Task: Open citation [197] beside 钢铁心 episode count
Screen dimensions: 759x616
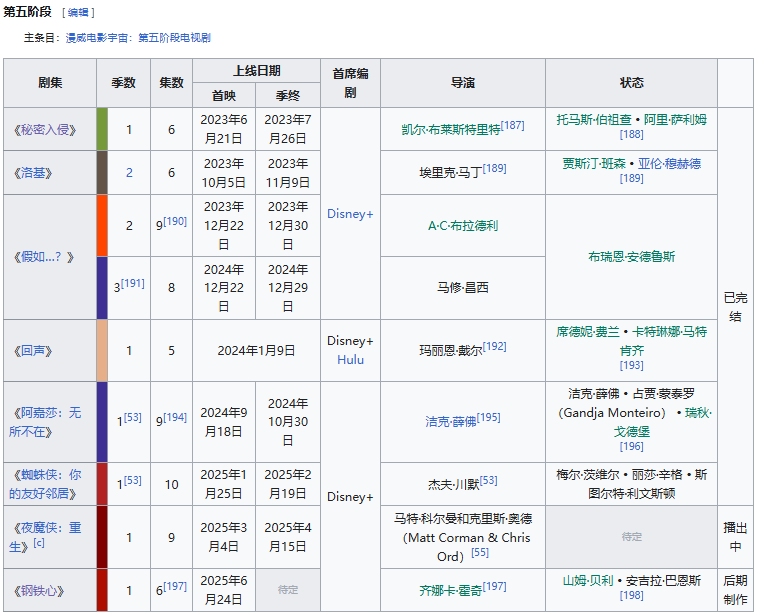Action: pos(175,586)
